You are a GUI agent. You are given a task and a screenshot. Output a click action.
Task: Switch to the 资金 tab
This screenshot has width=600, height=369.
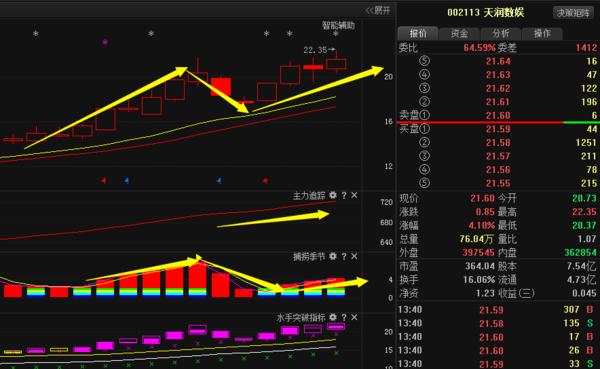click(459, 34)
